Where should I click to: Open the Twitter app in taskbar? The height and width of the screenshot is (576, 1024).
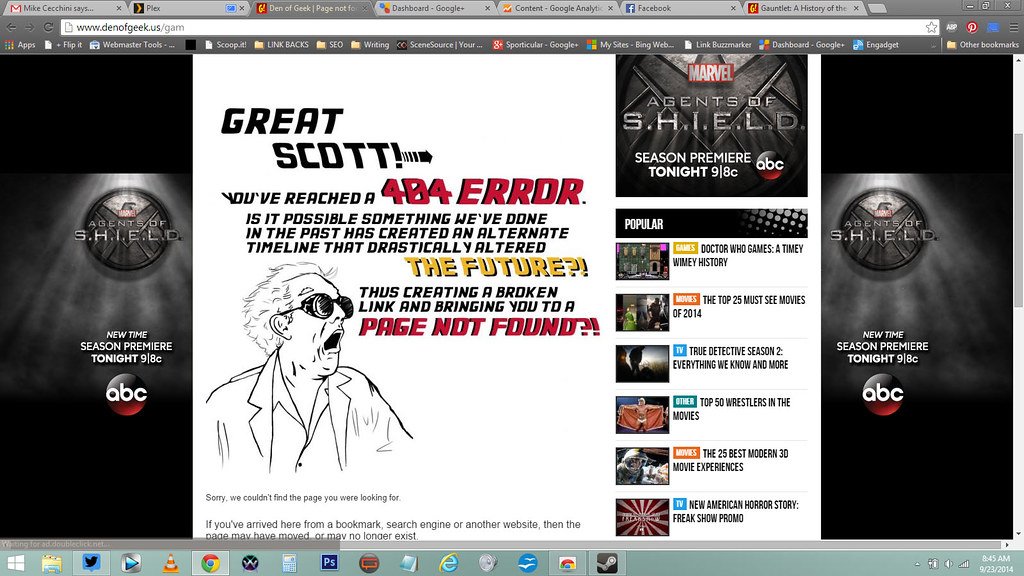[91, 563]
